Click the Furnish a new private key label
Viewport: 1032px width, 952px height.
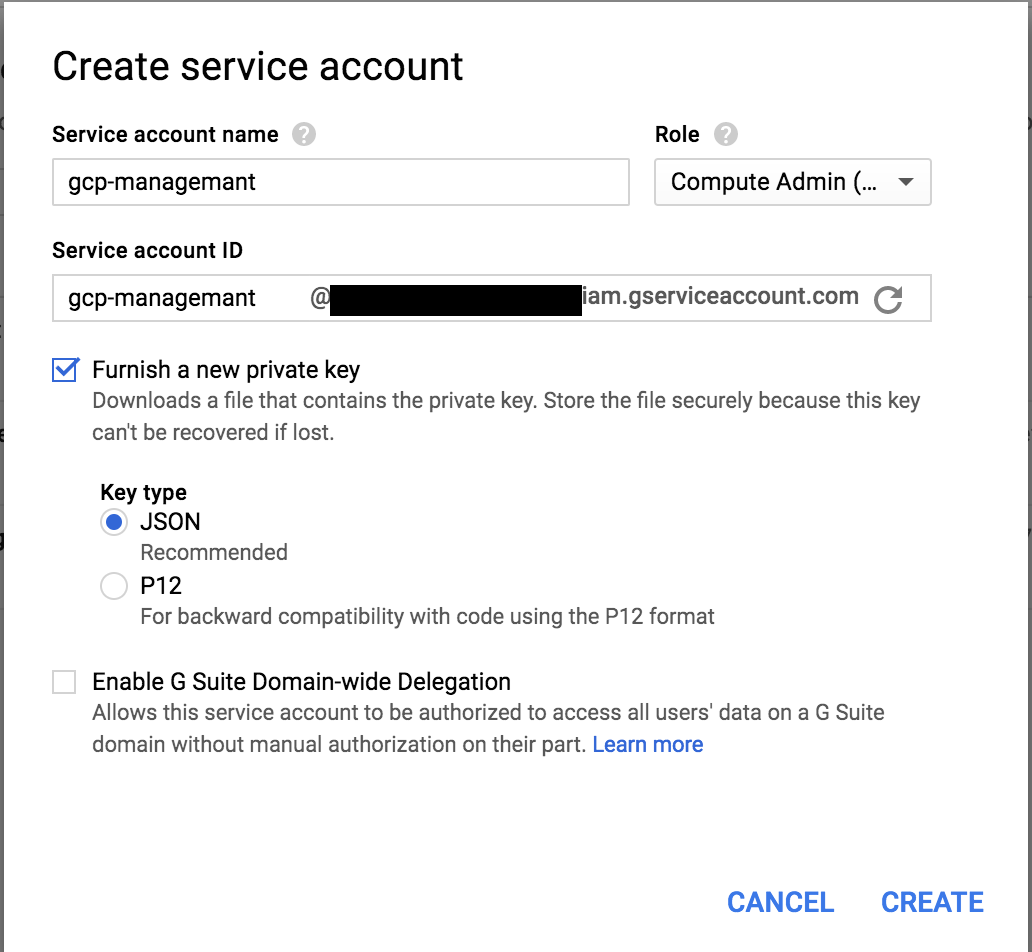(226, 370)
